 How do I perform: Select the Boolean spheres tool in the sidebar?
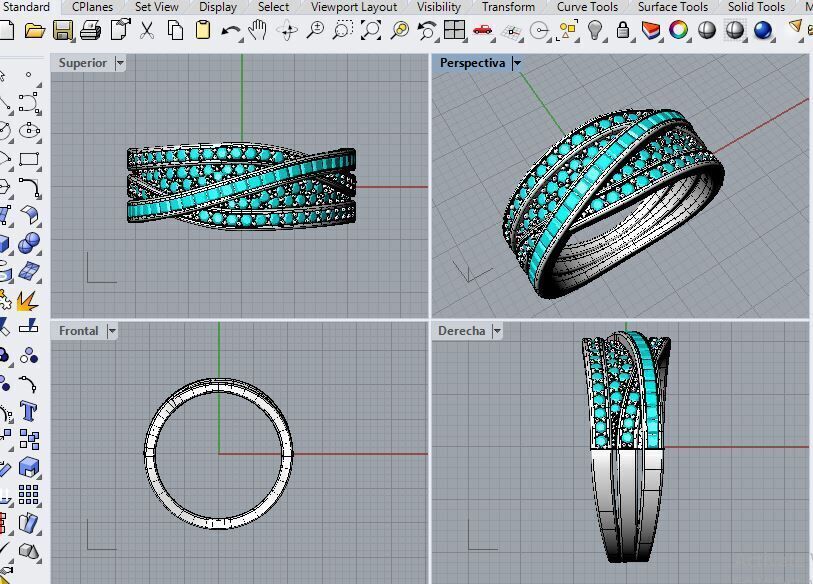tap(29, 243)
